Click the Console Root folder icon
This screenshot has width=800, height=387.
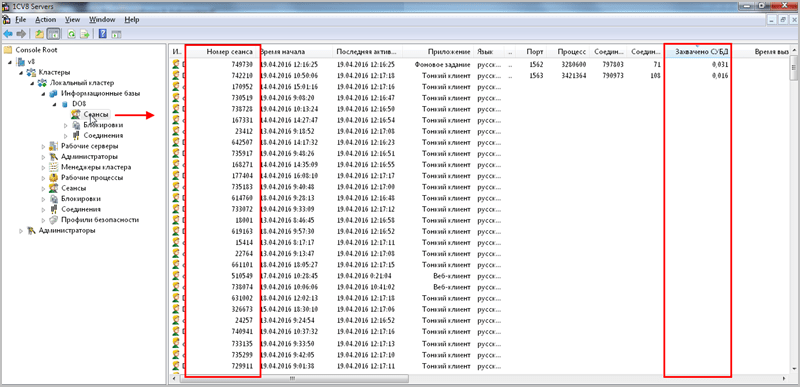8,50
